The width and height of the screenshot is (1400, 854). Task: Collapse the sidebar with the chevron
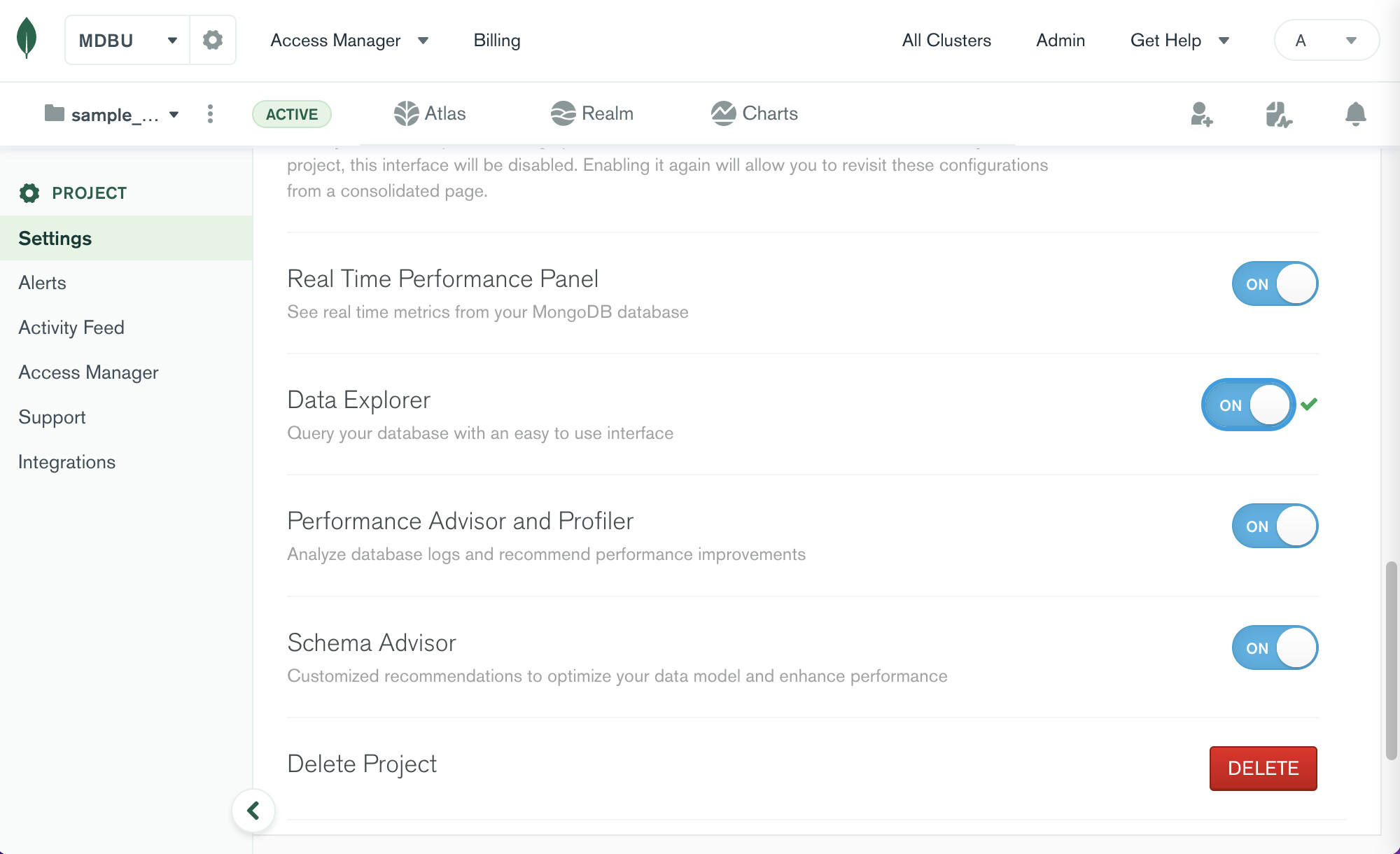253,811
